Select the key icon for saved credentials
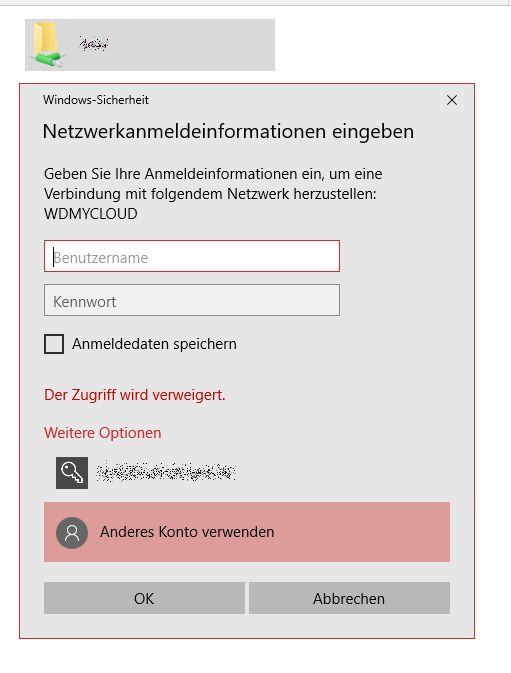511x673 pixels. tap(72, 473)
